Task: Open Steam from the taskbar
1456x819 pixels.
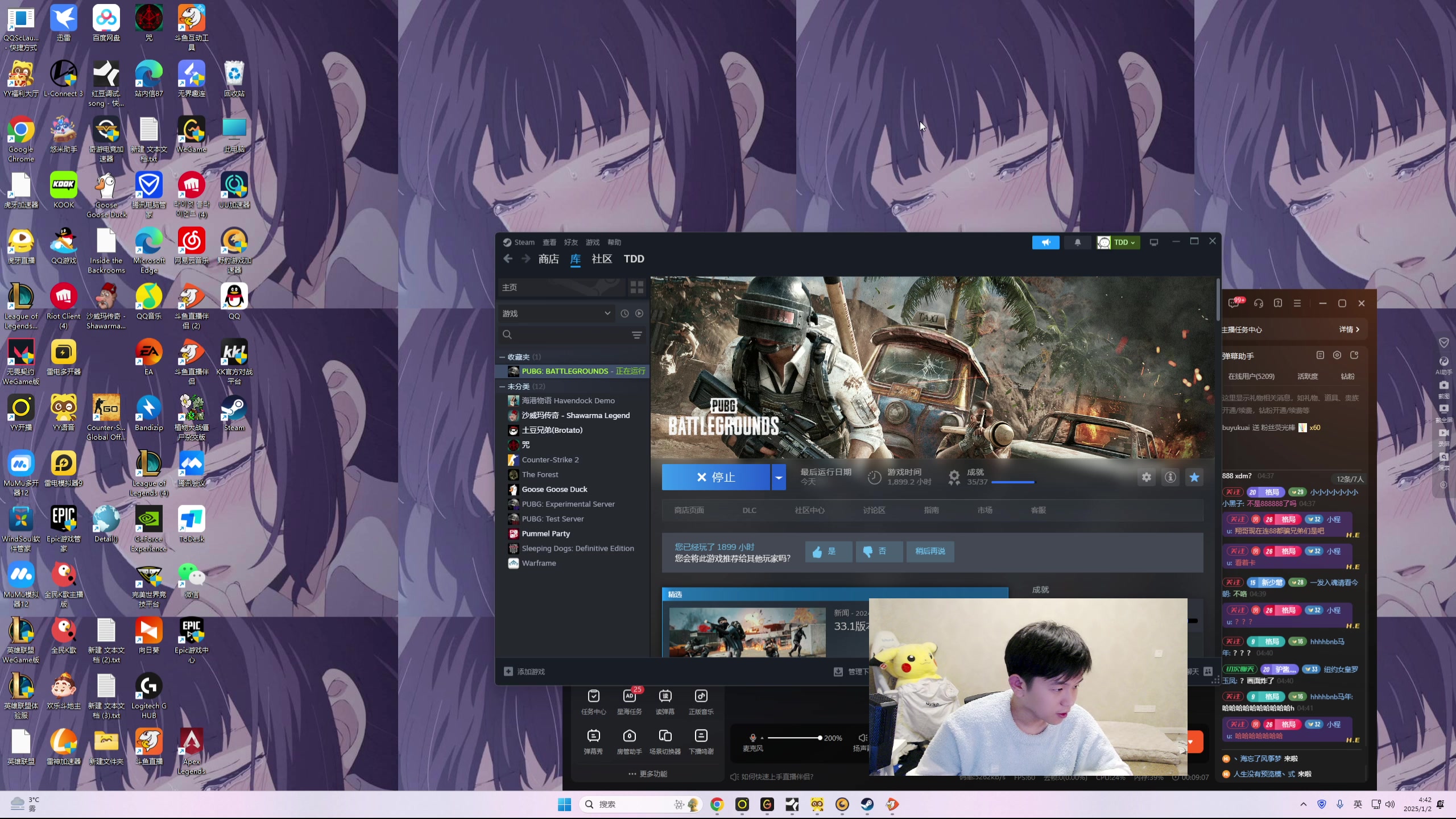Action: [867, 804]
